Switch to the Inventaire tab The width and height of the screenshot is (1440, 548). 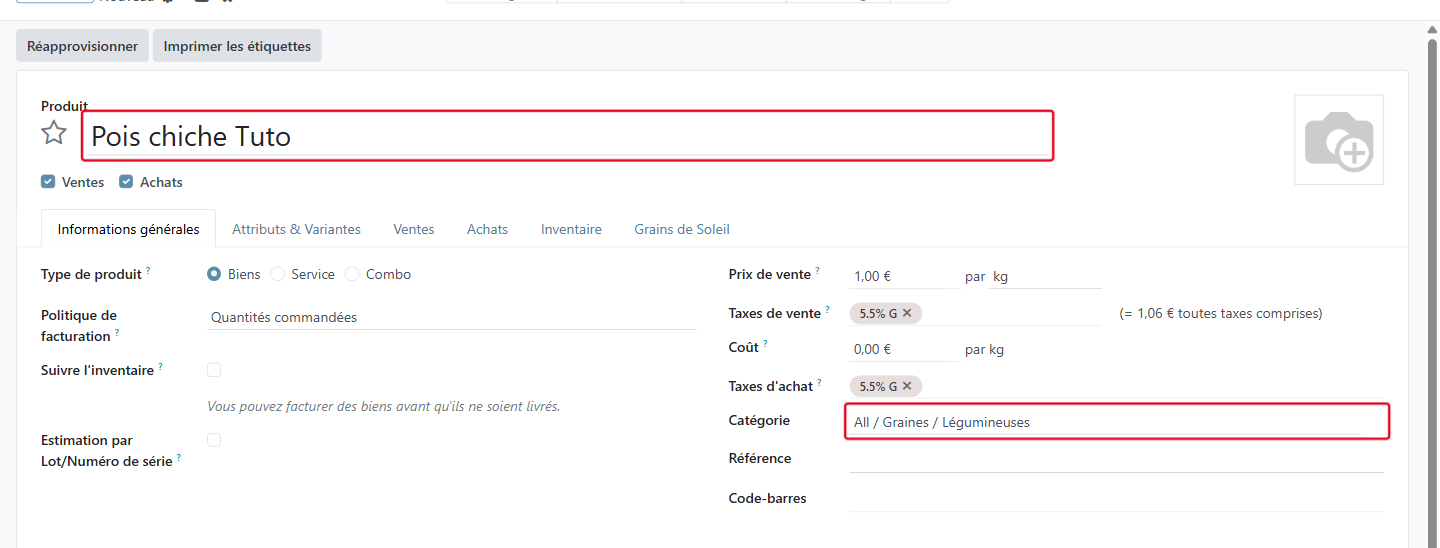pos(571,229)
